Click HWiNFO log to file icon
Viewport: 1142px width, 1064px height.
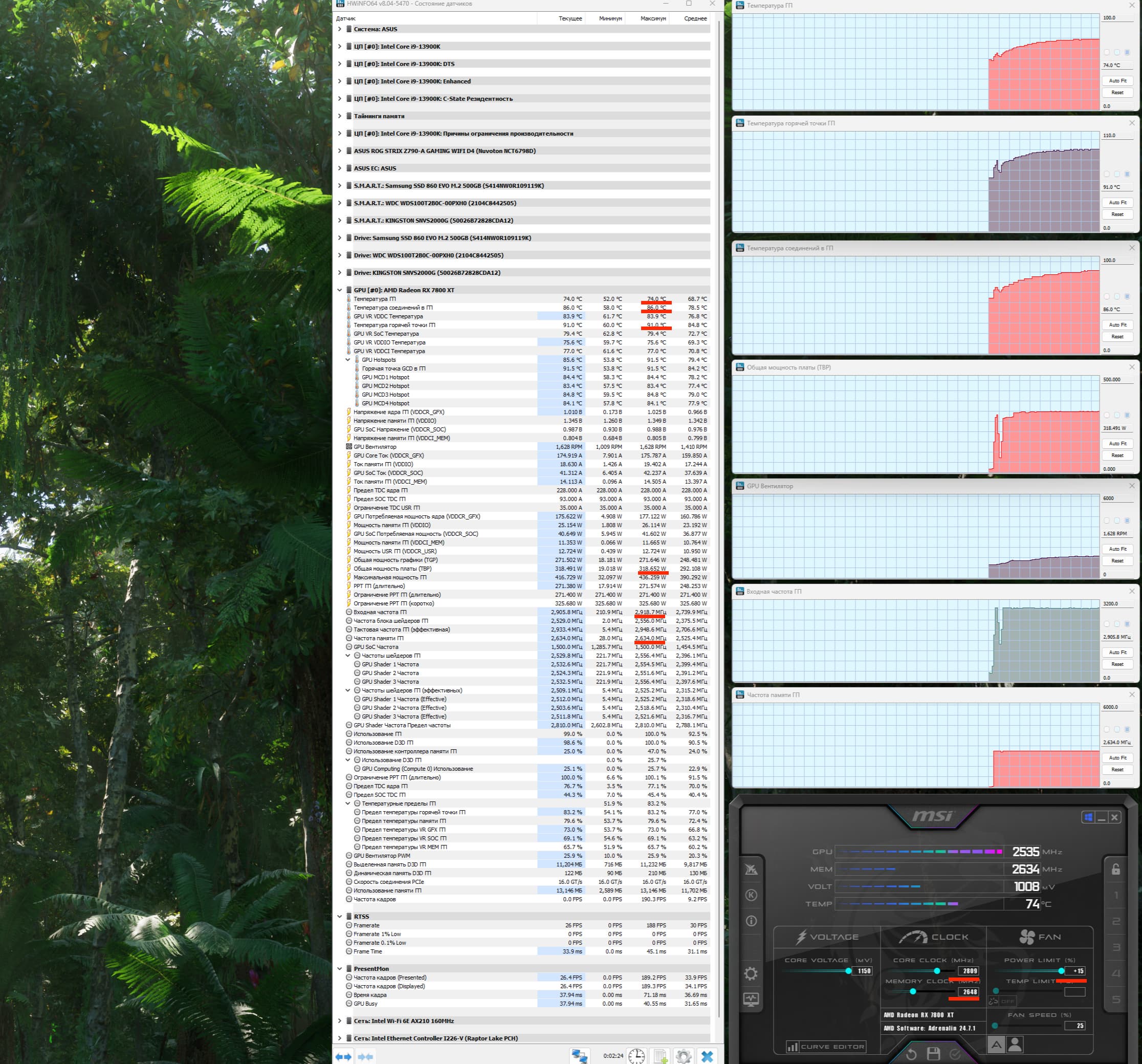pos(661,1056)
